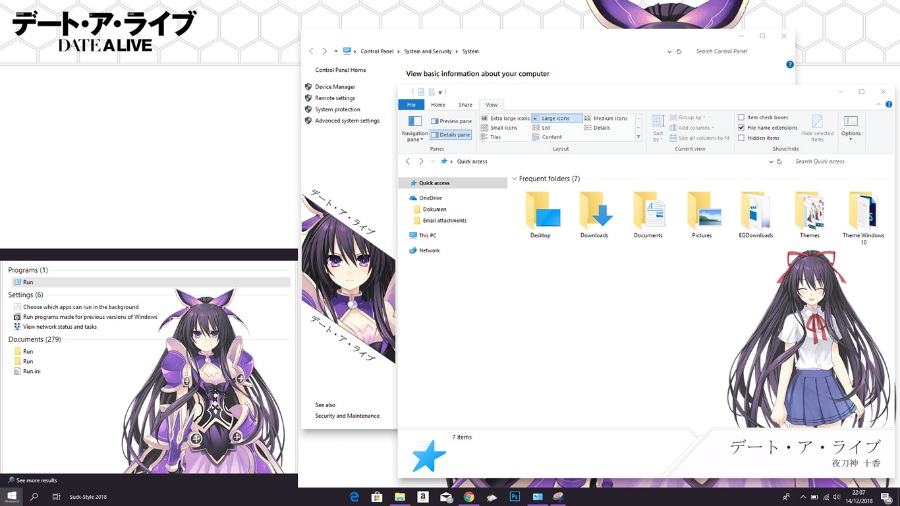900x506 pixels.
Task: Open the Pictures folder icon
Action: 702,215
